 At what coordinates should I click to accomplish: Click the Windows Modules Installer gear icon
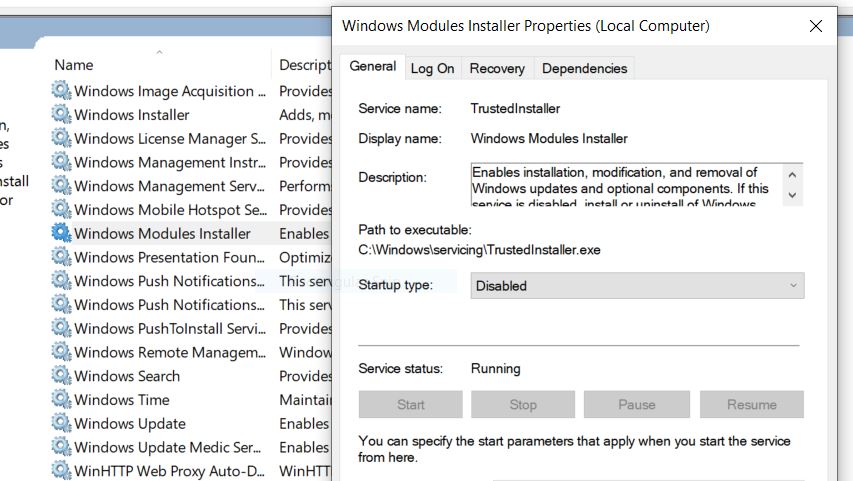pos(62,233)
